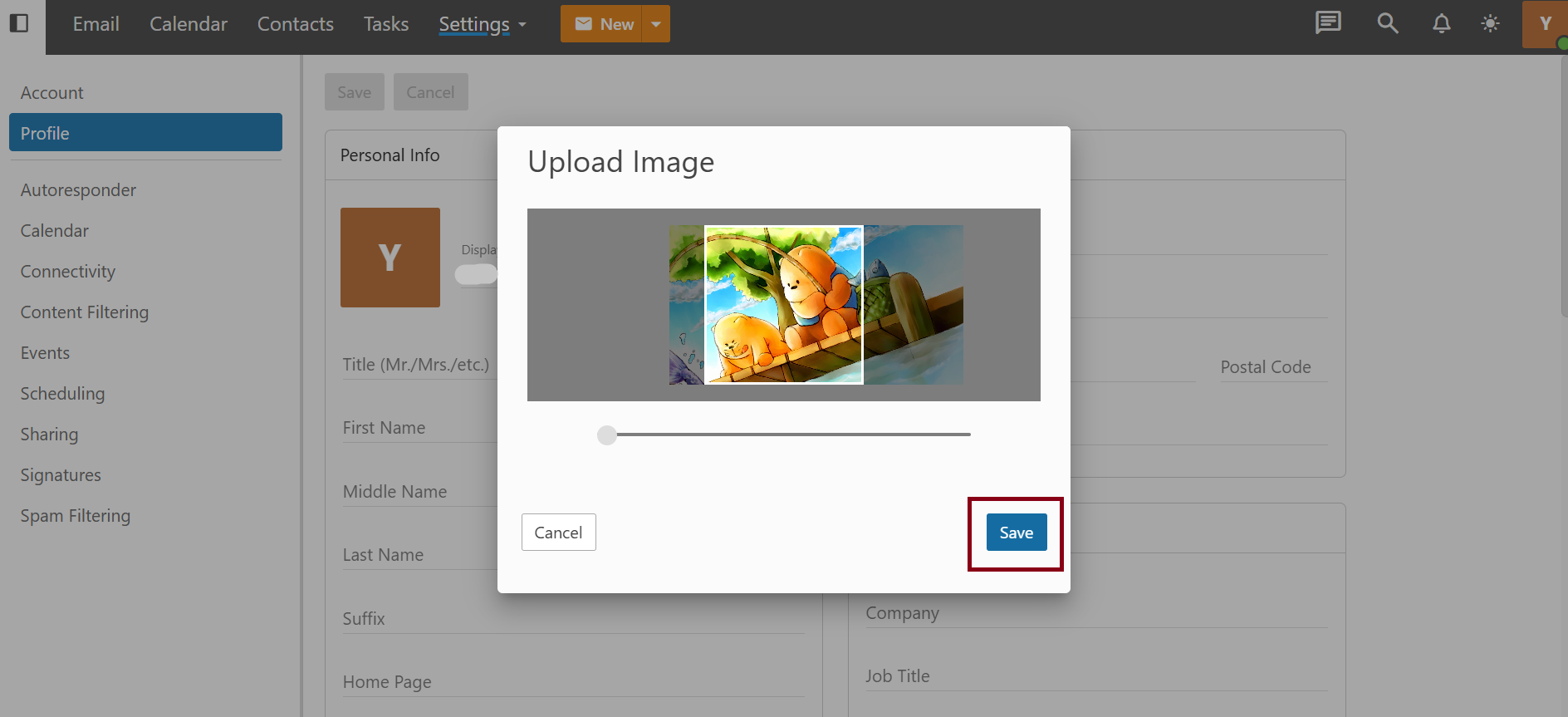The height and width of the screenshot is (717, 1568).
Task: Click the Y profile picture tile
Action: pos(390,258)
